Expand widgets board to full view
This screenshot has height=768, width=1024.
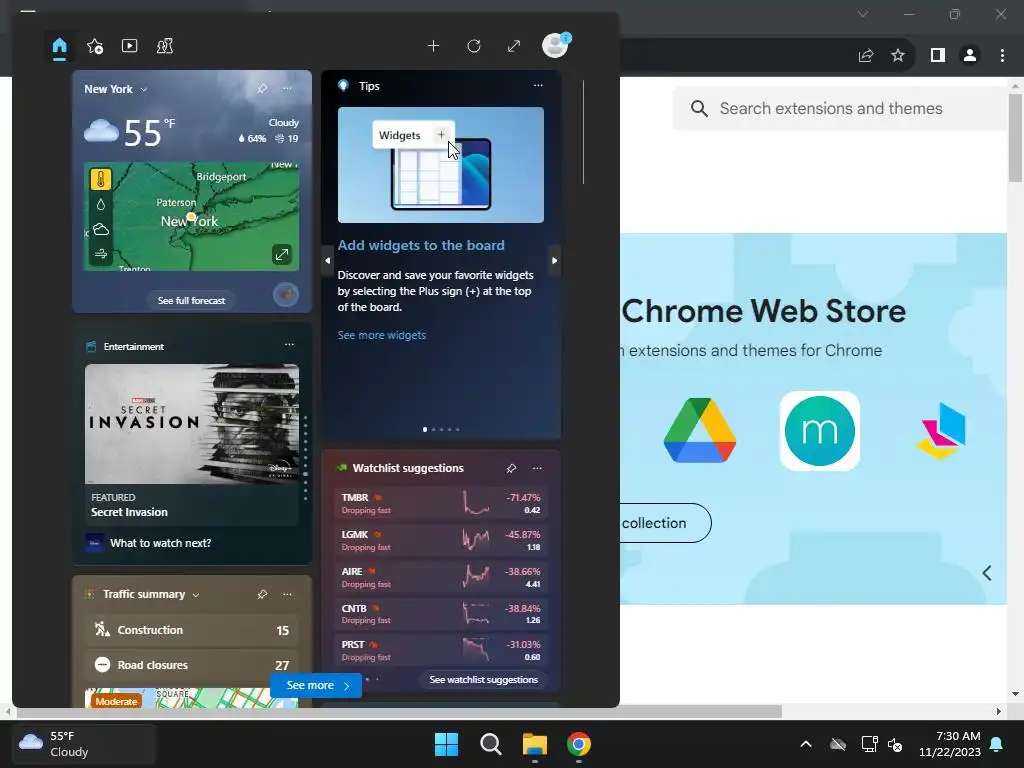514,46
